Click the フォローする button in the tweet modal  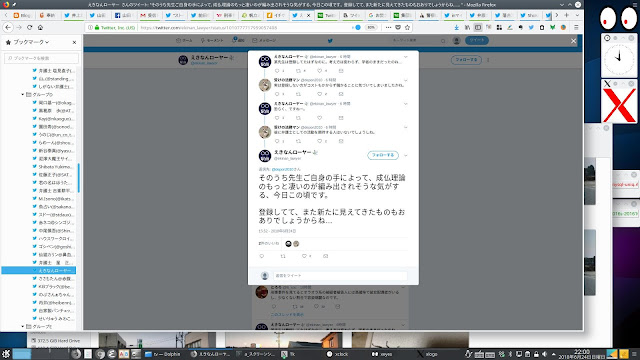[383, 155]
